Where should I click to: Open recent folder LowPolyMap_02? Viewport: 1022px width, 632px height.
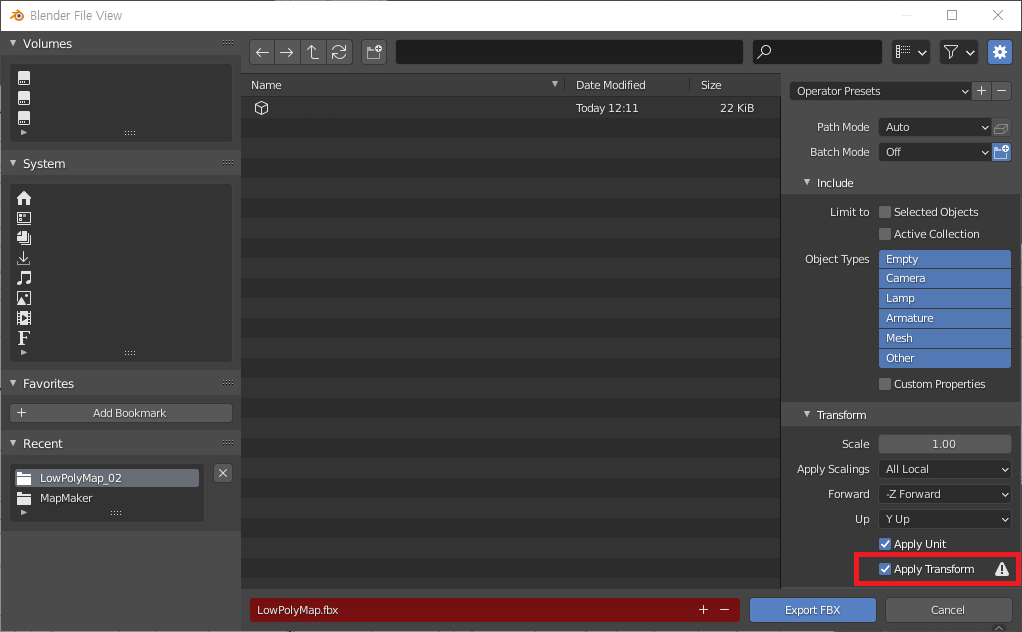tap(107, 478)
